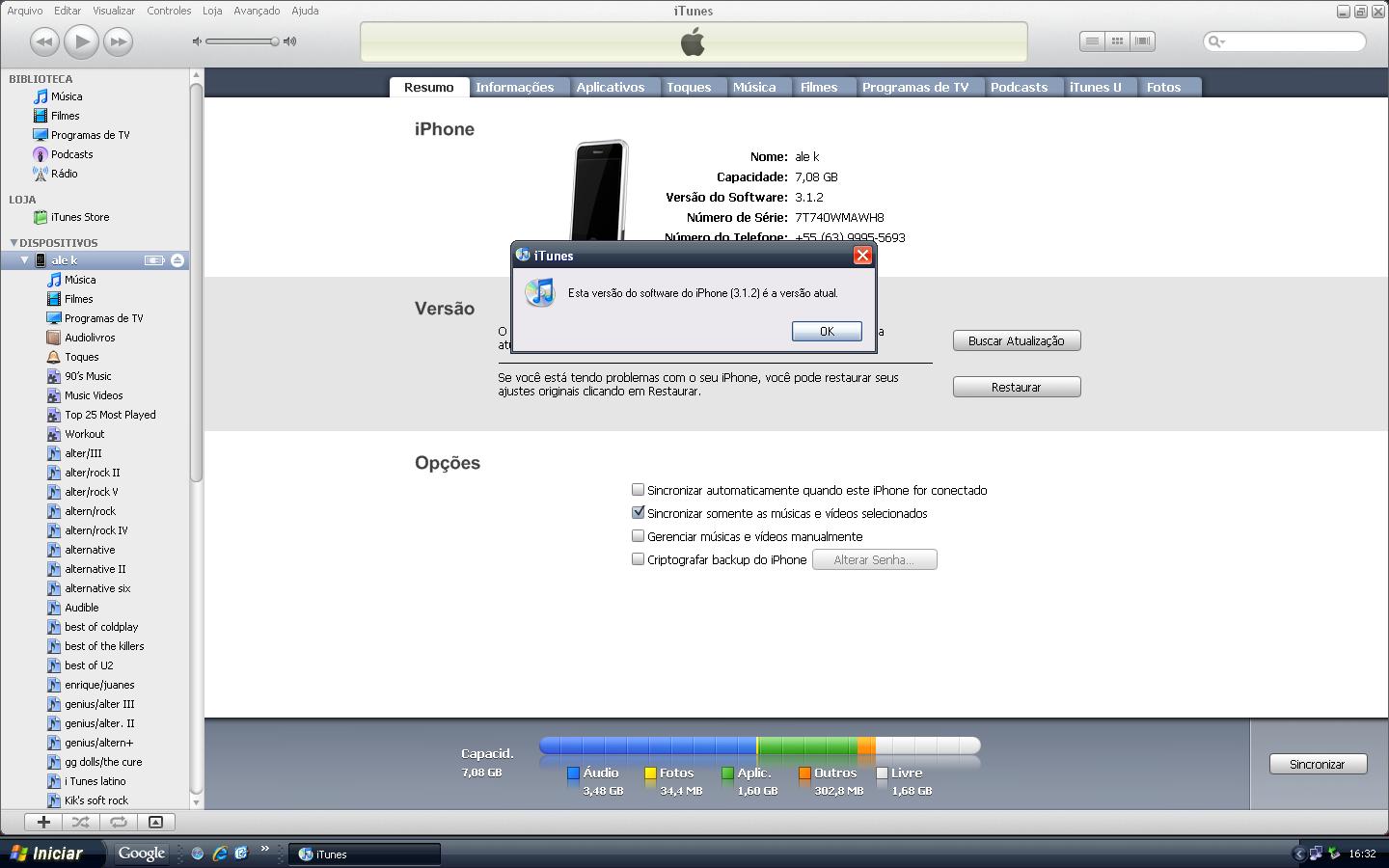Show the artwork viewer panel

(x=155, y=822)
